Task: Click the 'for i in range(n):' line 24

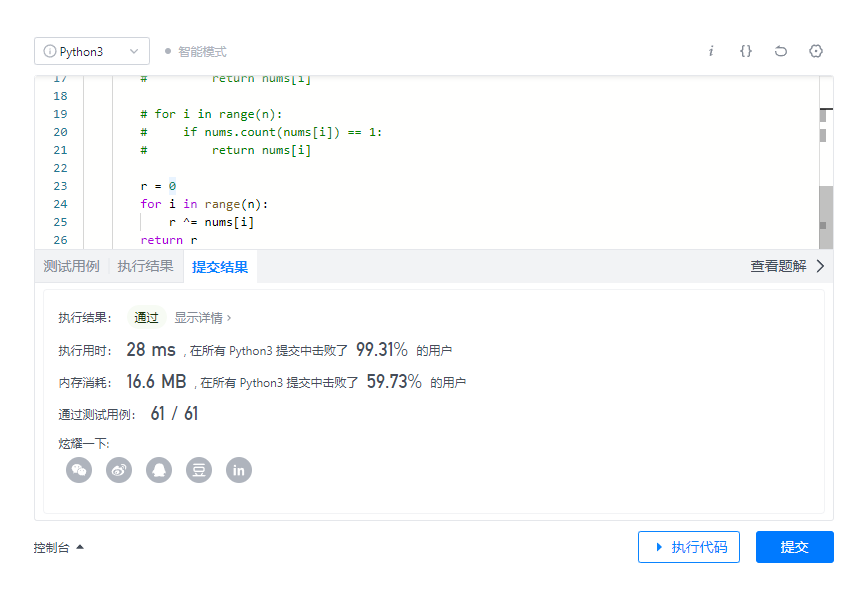Action: [x=204, y=204]
